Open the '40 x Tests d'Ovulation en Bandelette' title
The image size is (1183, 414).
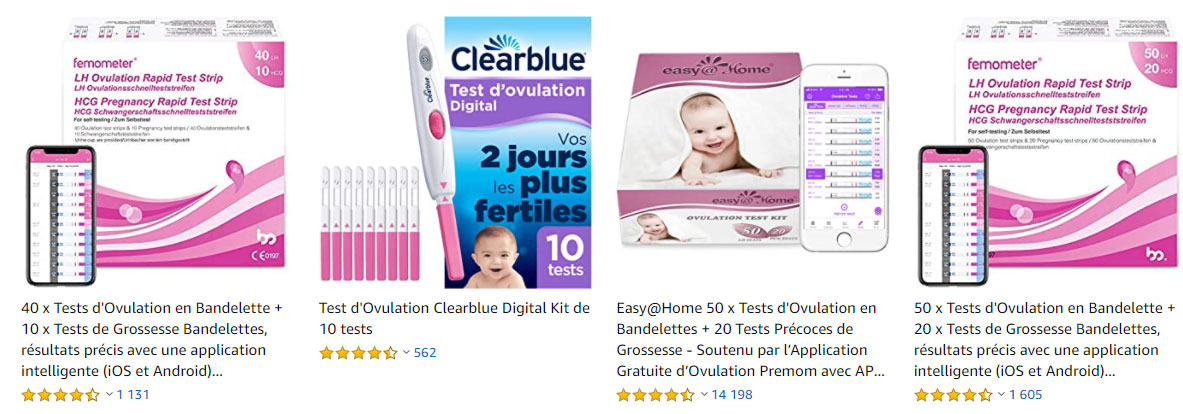[152, 340]
